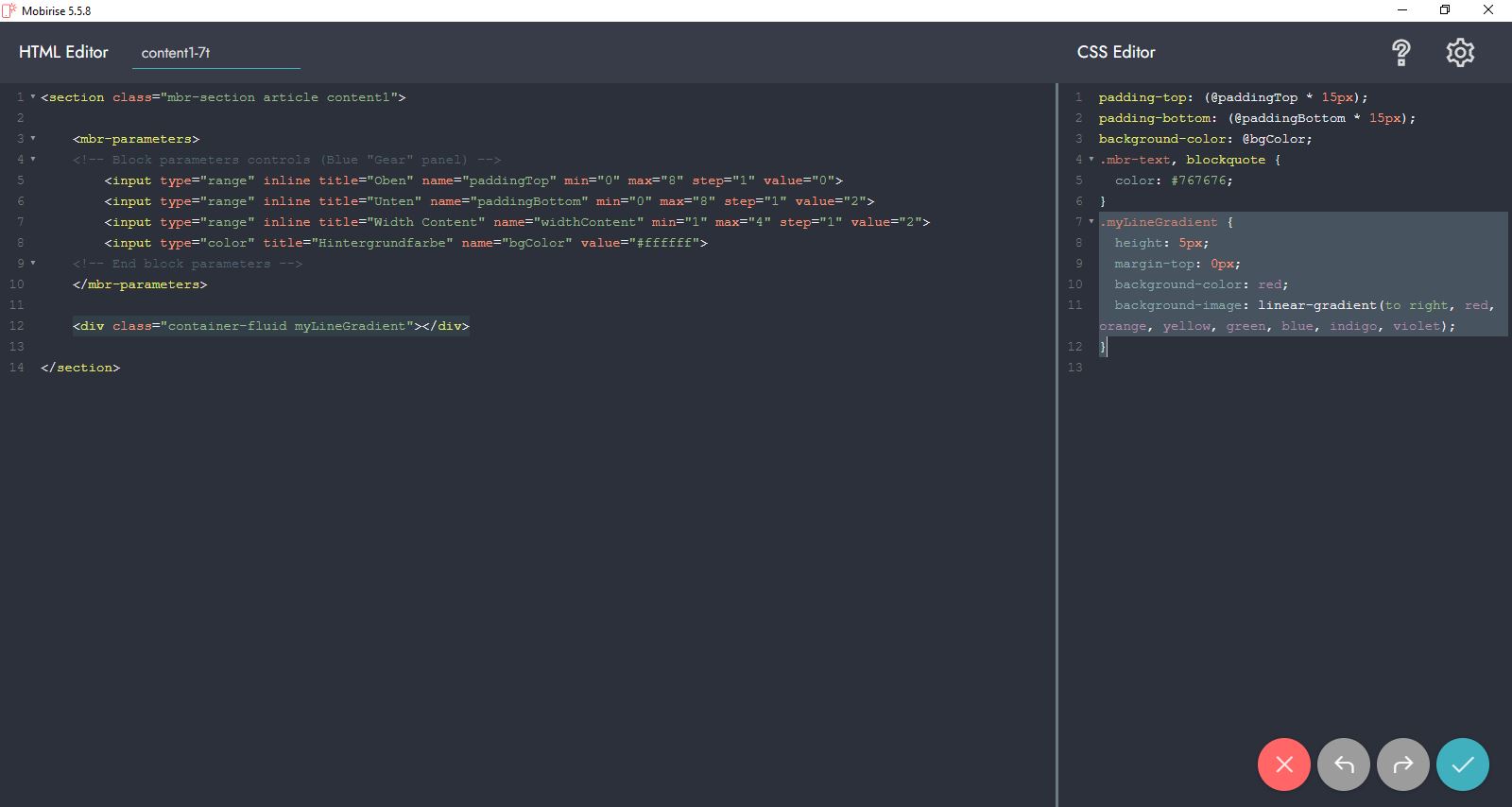The width and height of the screenshot is (1512, 807).
Task: Redo the last code edit
Action: click(1402, 764)
